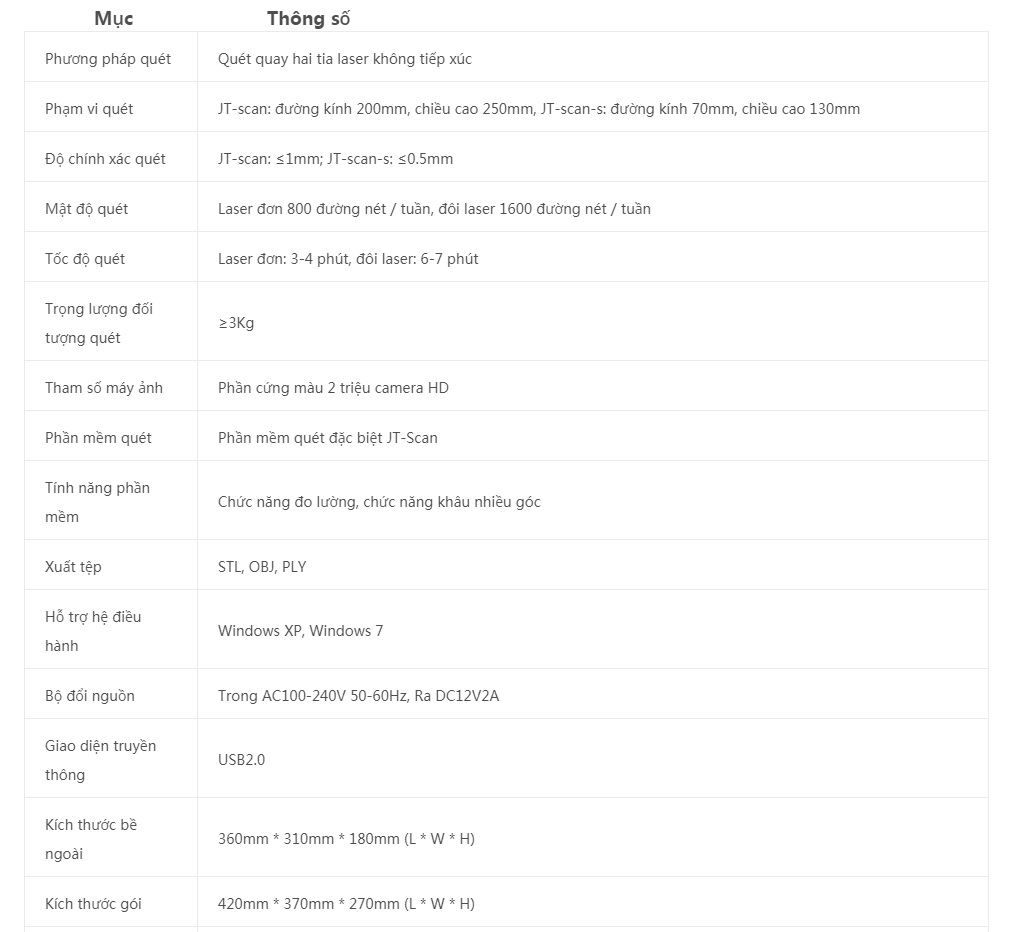
Task: Click the "Quét quay hai tia laser" value
Action: pos(345,59)
